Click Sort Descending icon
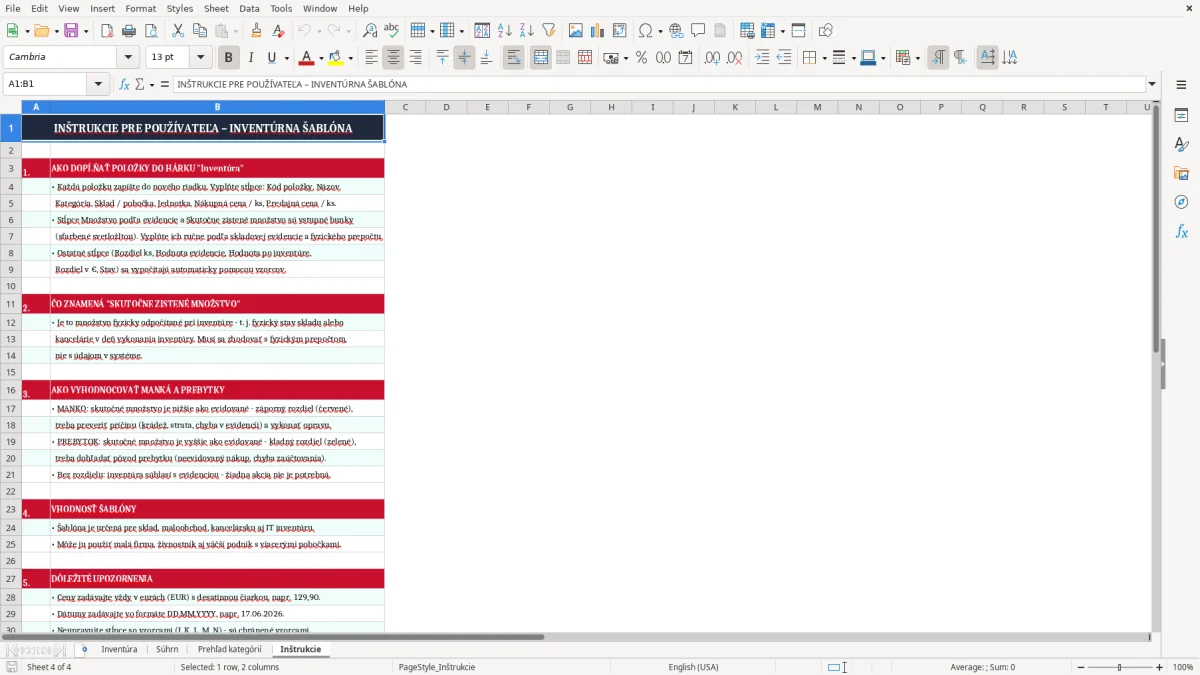Screen dimensions: 1200x675 526,31
